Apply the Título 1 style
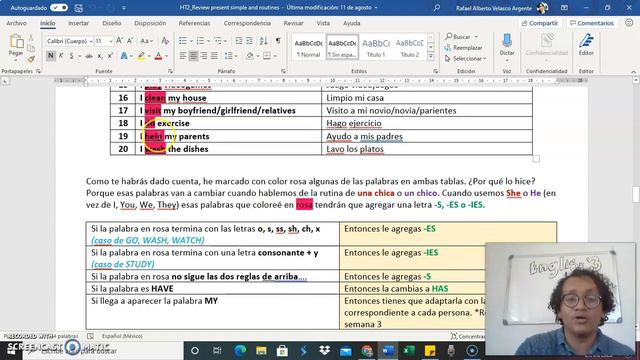 click(376, 47)
